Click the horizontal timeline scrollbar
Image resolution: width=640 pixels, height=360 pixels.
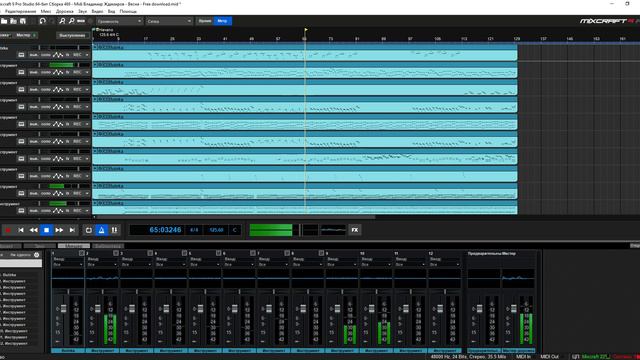pos(236,217)
